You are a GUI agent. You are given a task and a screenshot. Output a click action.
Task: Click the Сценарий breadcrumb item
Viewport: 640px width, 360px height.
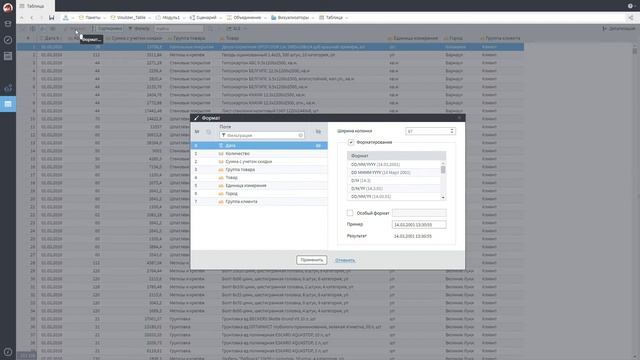tap(203, 18)
